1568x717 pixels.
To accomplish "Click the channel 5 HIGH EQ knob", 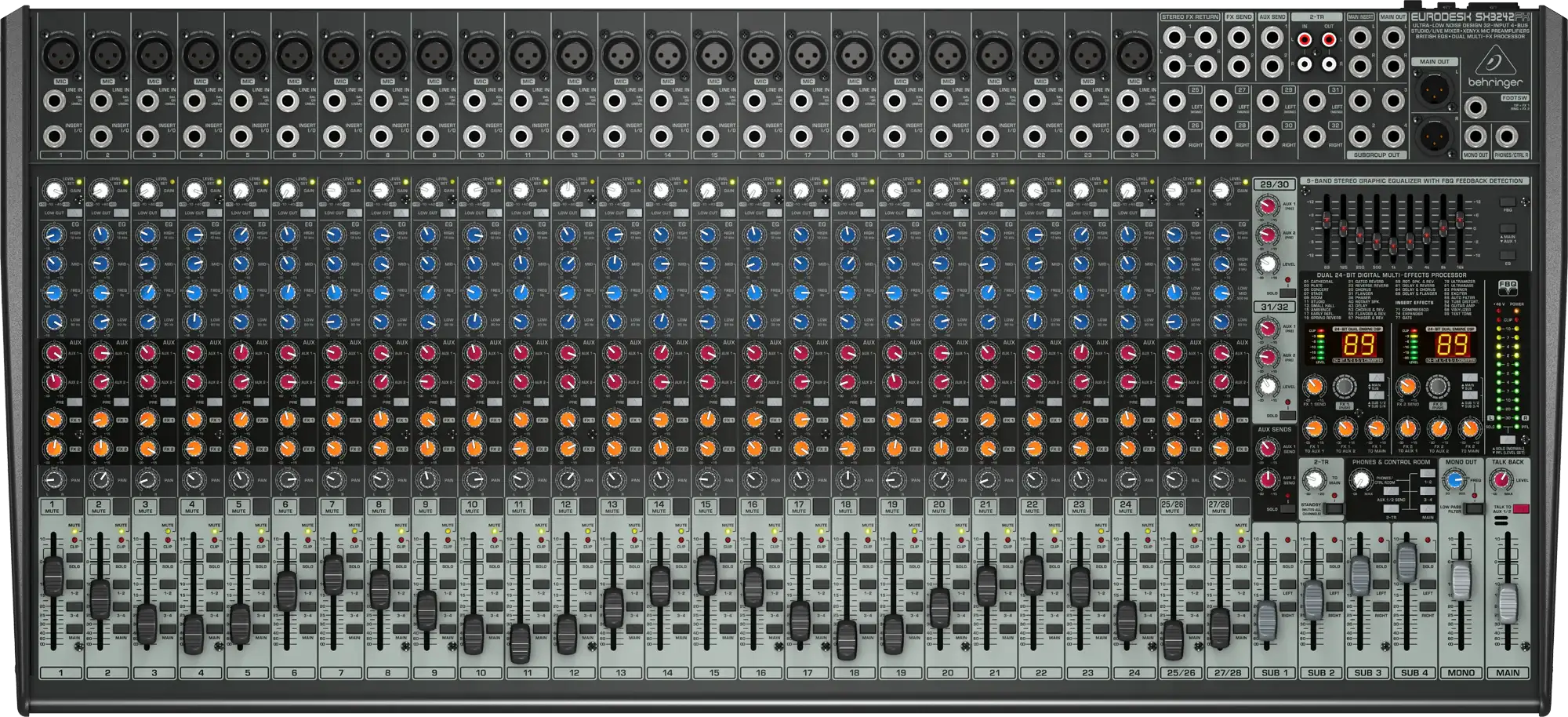I will tap(241, 235).
